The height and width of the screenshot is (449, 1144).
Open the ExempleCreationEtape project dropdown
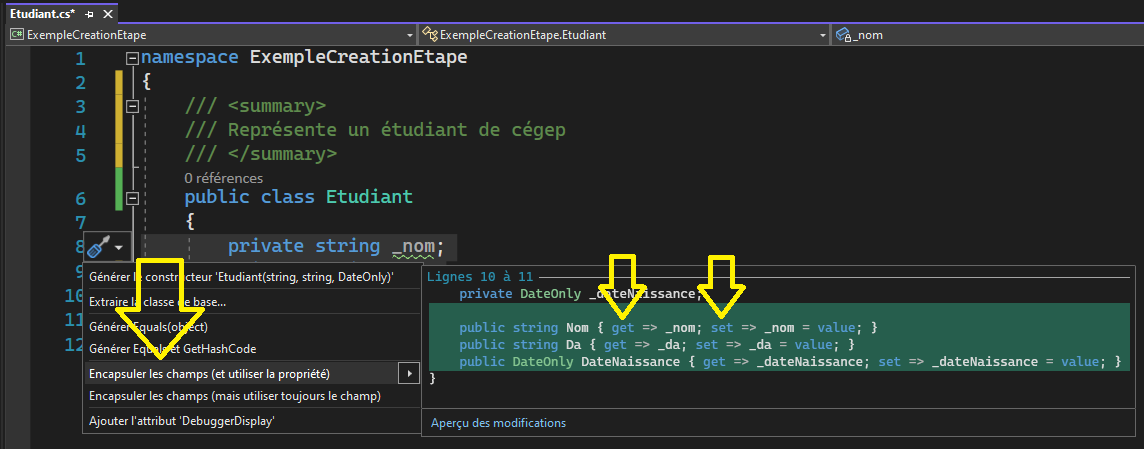410,35
